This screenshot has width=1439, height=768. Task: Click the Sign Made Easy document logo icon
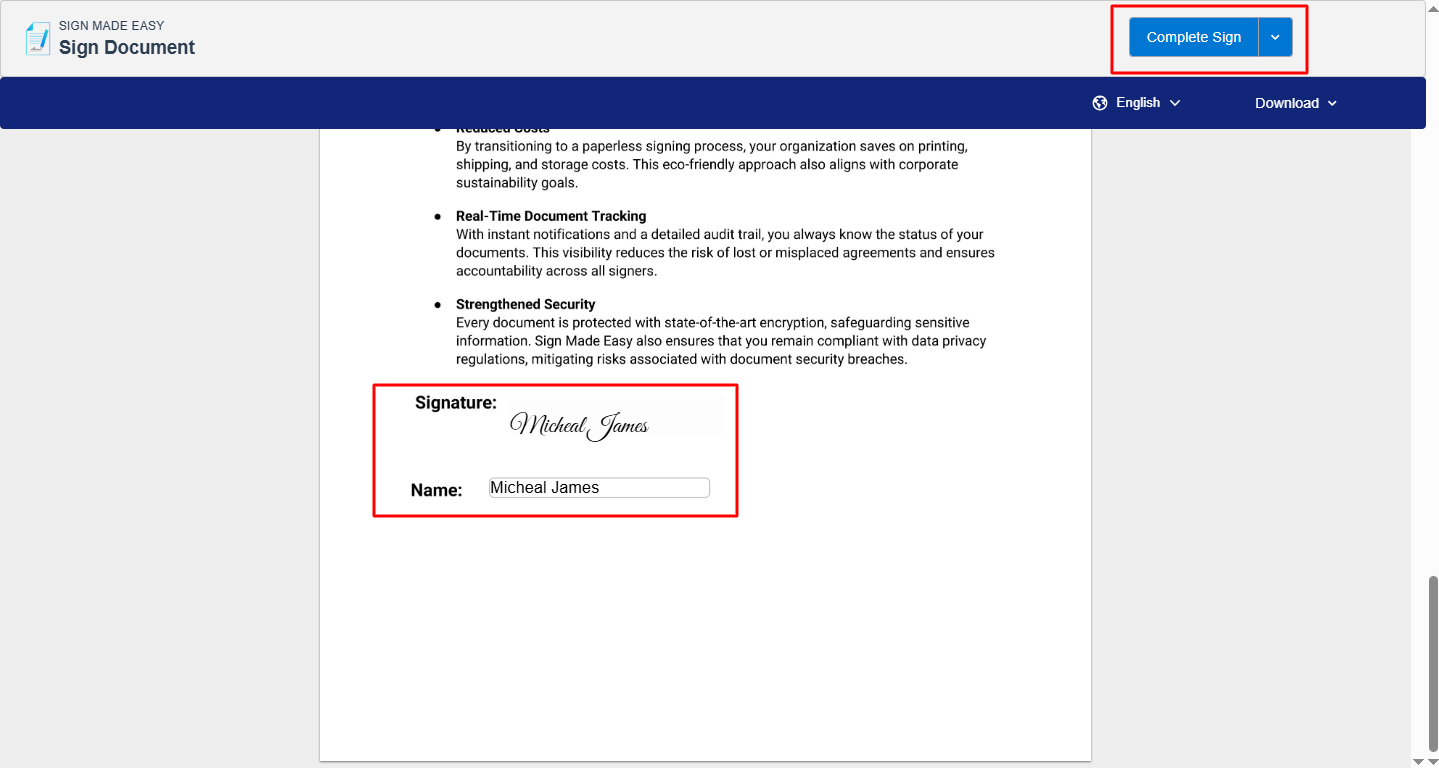[37, 38]
